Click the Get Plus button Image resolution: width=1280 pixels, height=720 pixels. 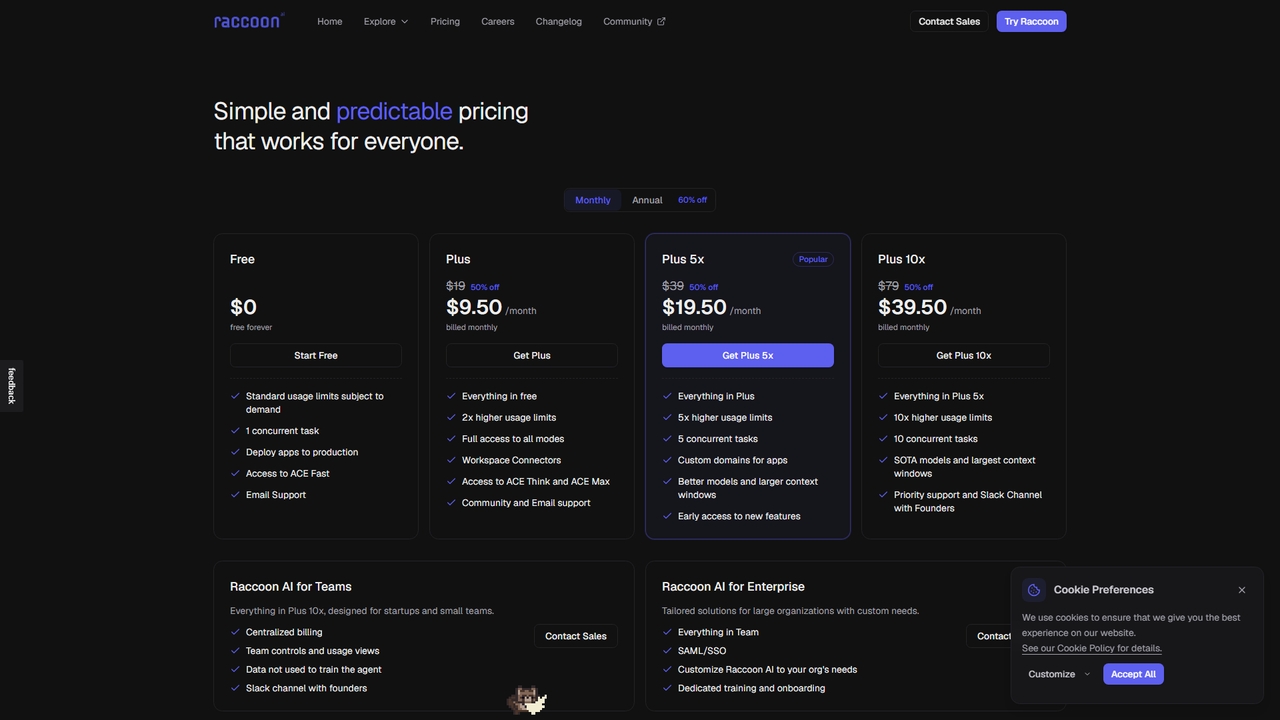[532, 355]
